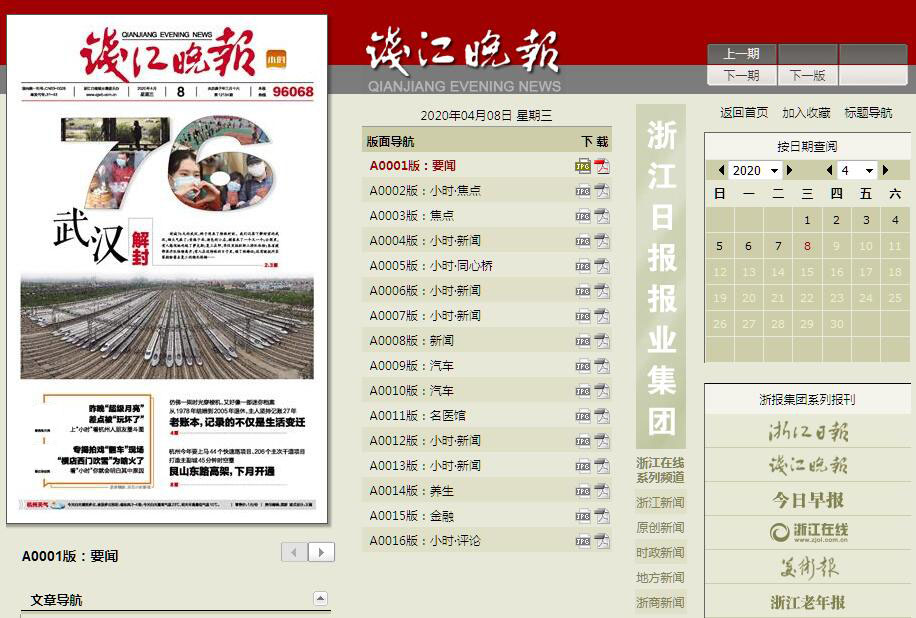Image resolution: width=916 pixels, height=618 pixels.
Task: Download PDF of A0015 金融 page
Action: pos(602,516)
